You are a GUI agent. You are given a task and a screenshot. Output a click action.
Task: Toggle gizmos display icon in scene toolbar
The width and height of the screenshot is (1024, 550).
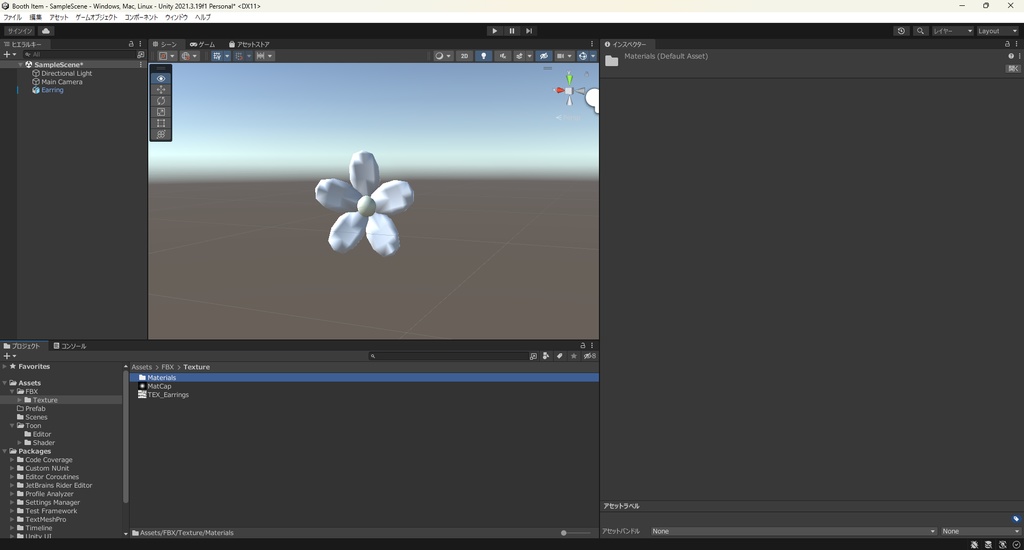click(583, 56)
